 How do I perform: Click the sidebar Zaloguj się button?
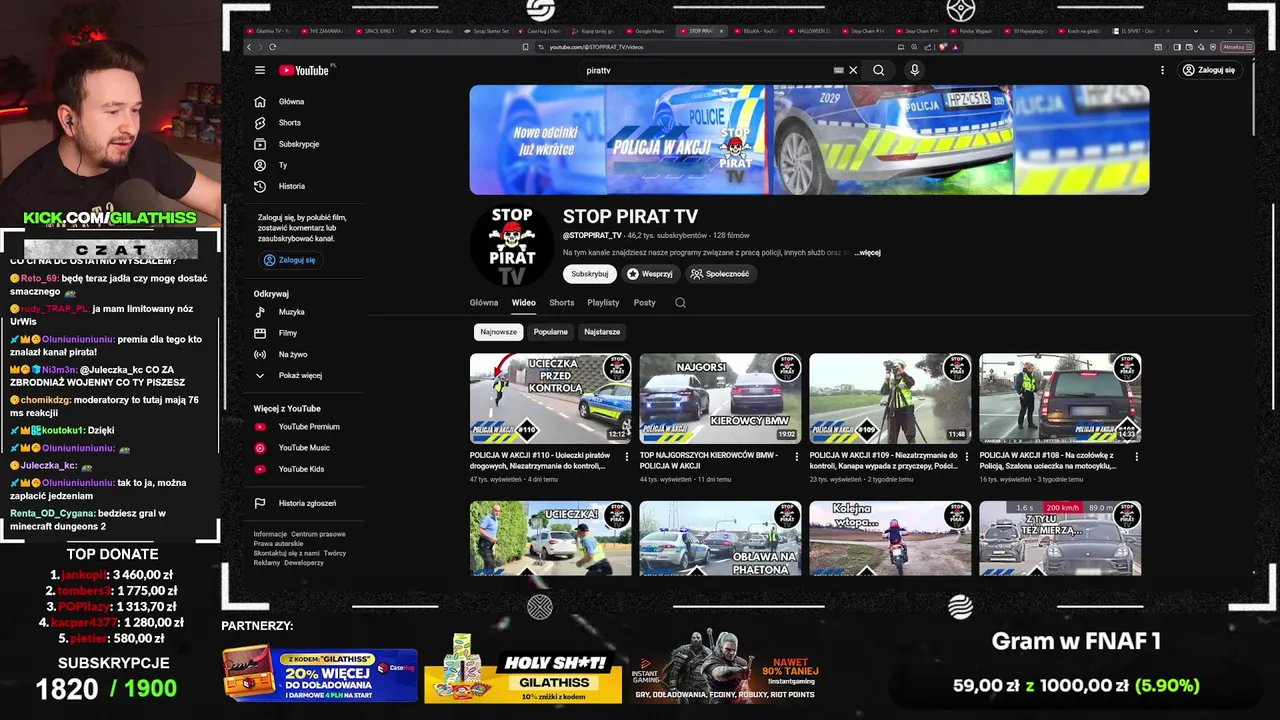tap(290, 260)
